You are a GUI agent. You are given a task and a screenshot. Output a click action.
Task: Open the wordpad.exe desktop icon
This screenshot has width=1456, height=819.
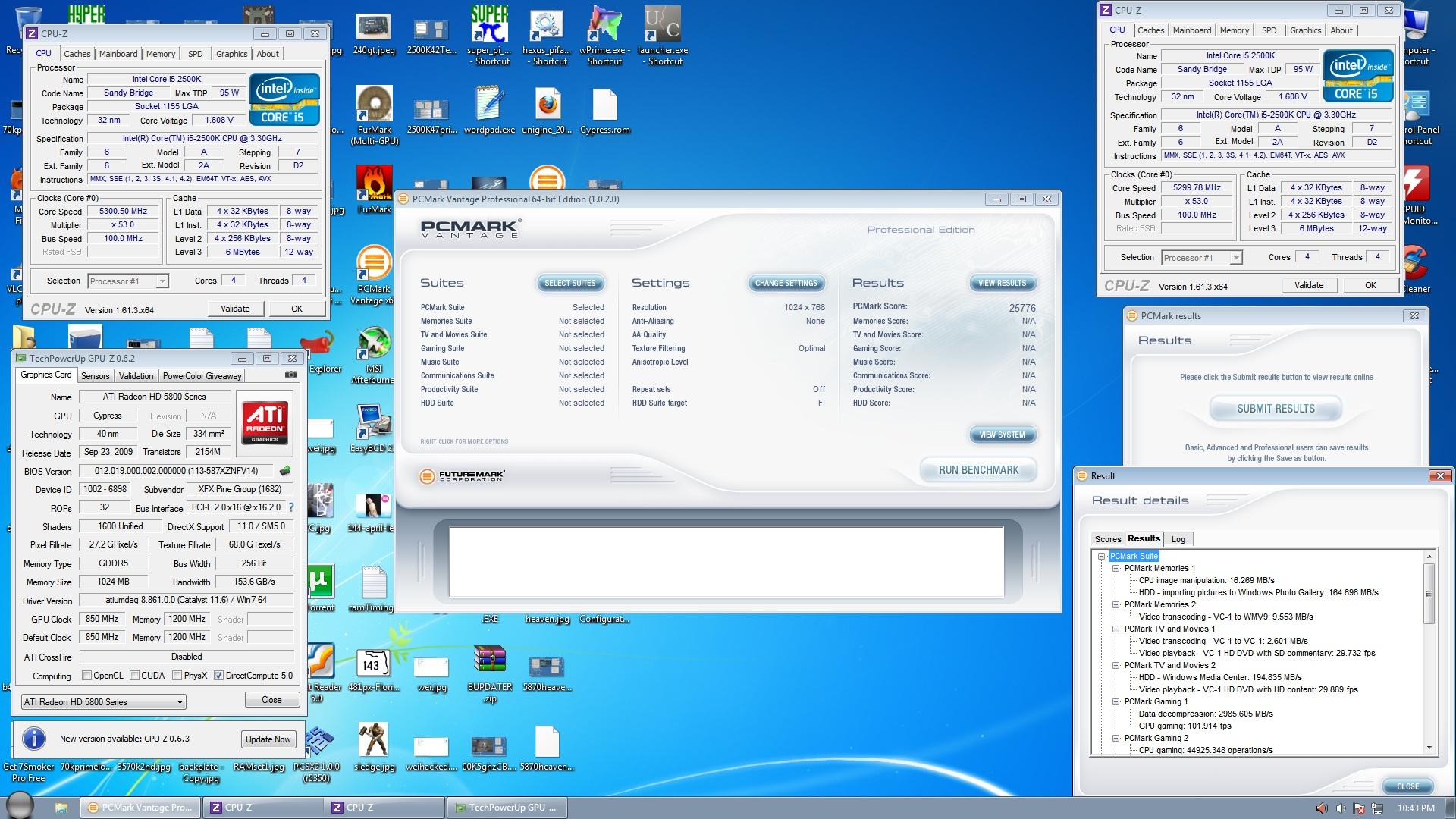pos(489,111)
